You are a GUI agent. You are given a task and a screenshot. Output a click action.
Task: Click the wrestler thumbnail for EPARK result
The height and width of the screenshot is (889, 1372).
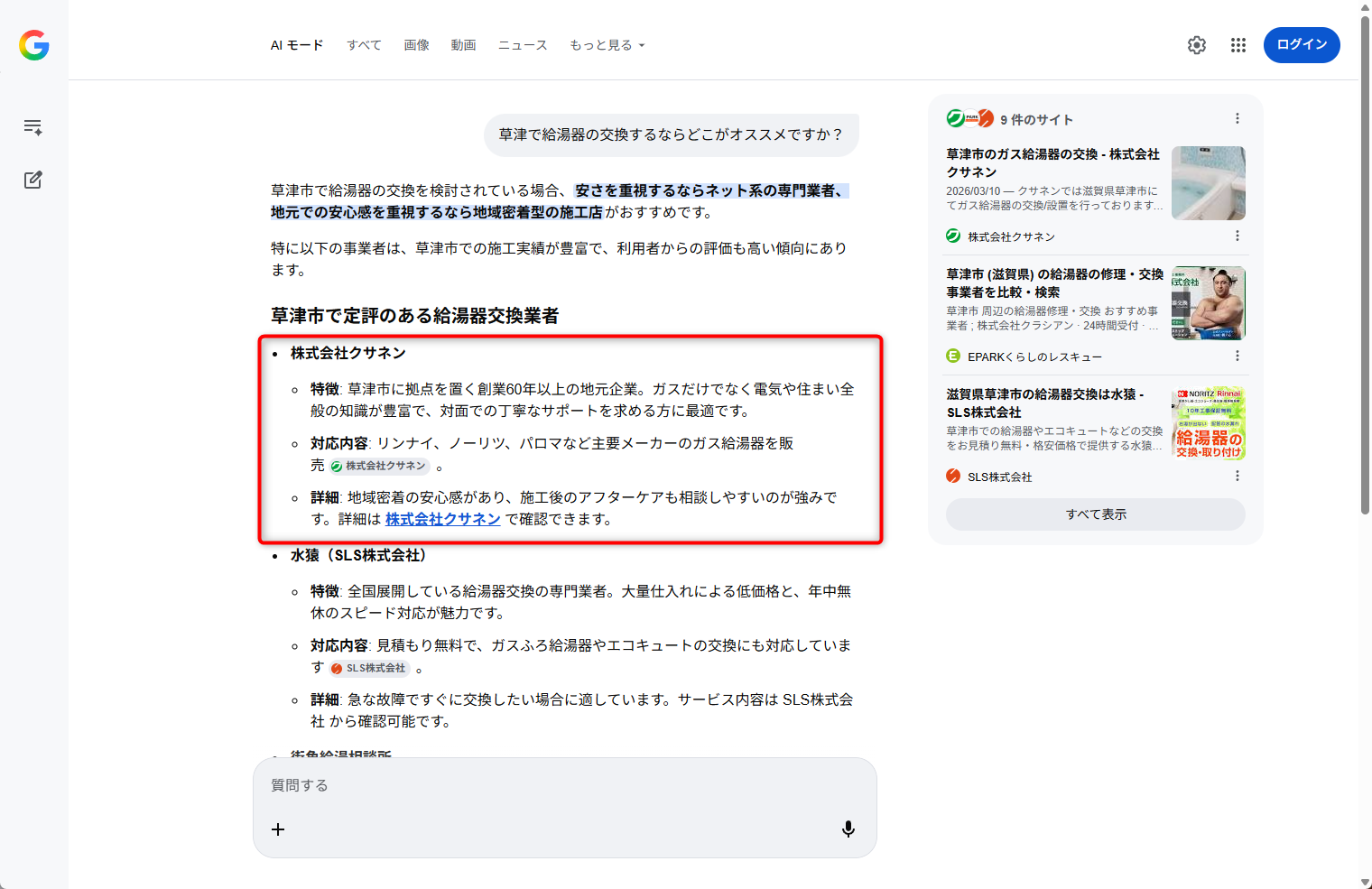pos(1209,303)
